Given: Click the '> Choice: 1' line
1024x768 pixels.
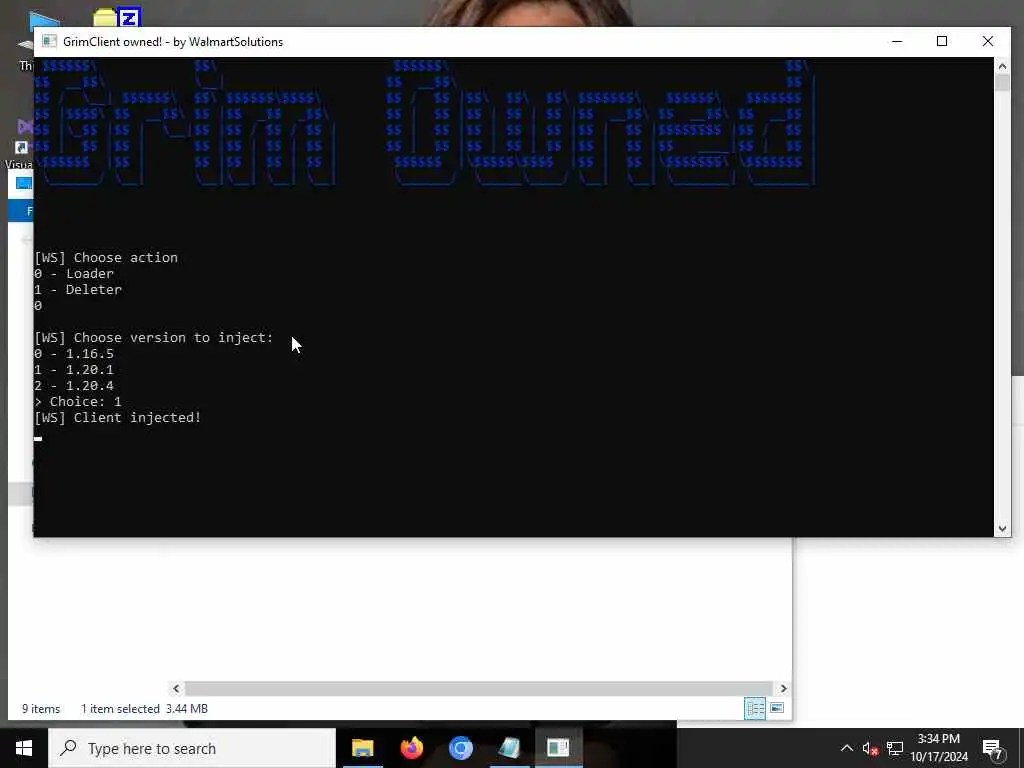Looking at the screenshot, I should tap(78, 402).
